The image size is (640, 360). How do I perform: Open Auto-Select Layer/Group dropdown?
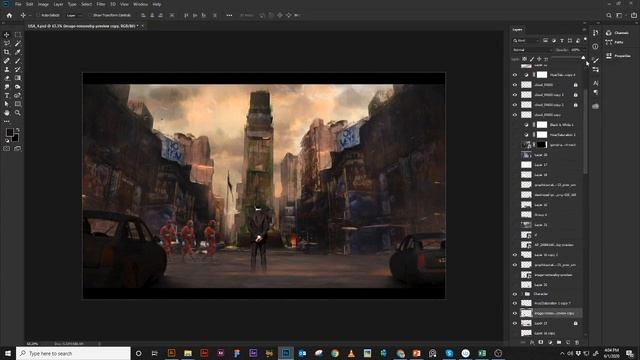74,15
